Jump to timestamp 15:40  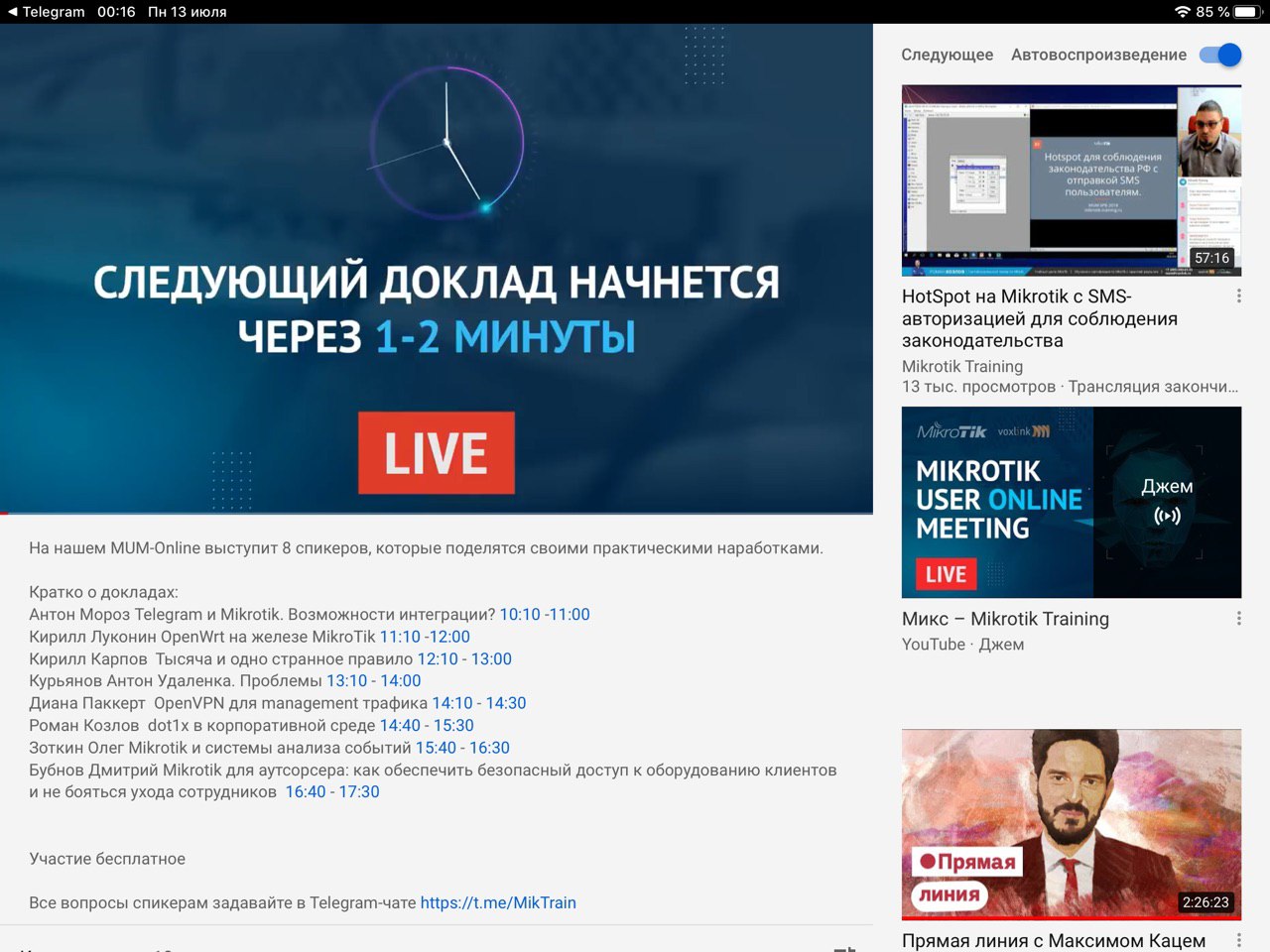pyautogui.click(x=436, y=748)
